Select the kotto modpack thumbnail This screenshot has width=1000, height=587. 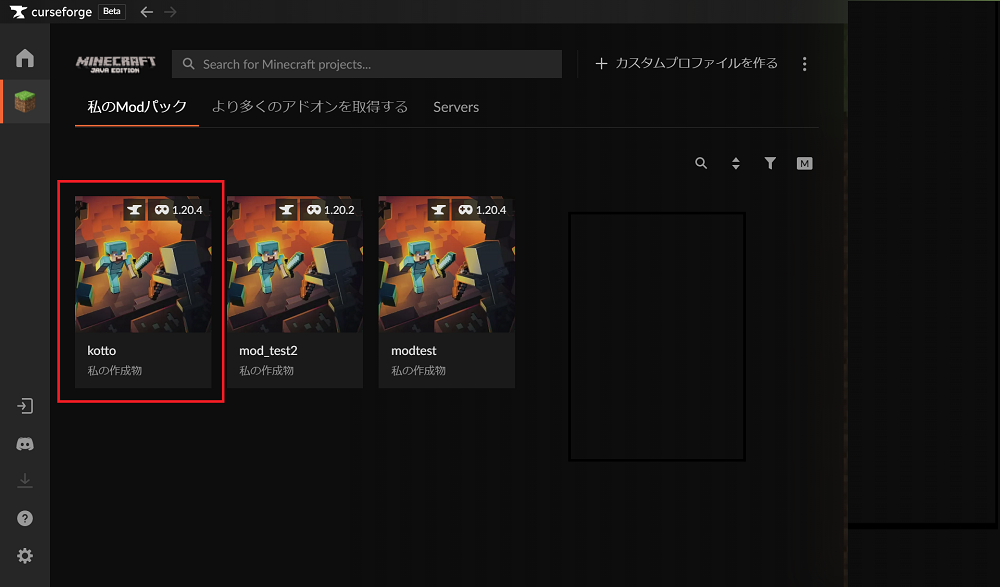coord(143,265)
